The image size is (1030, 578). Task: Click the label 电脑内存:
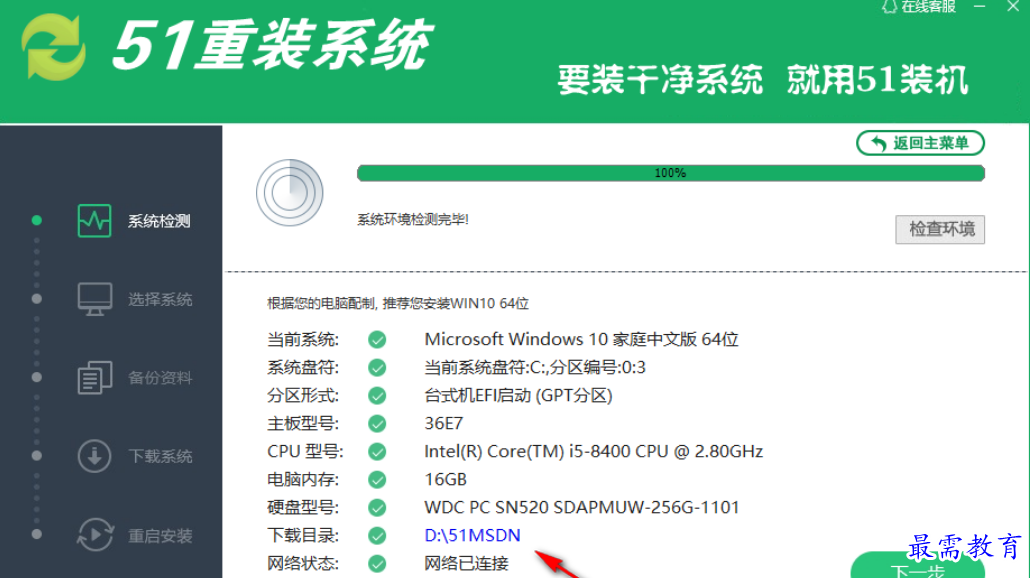303,479
